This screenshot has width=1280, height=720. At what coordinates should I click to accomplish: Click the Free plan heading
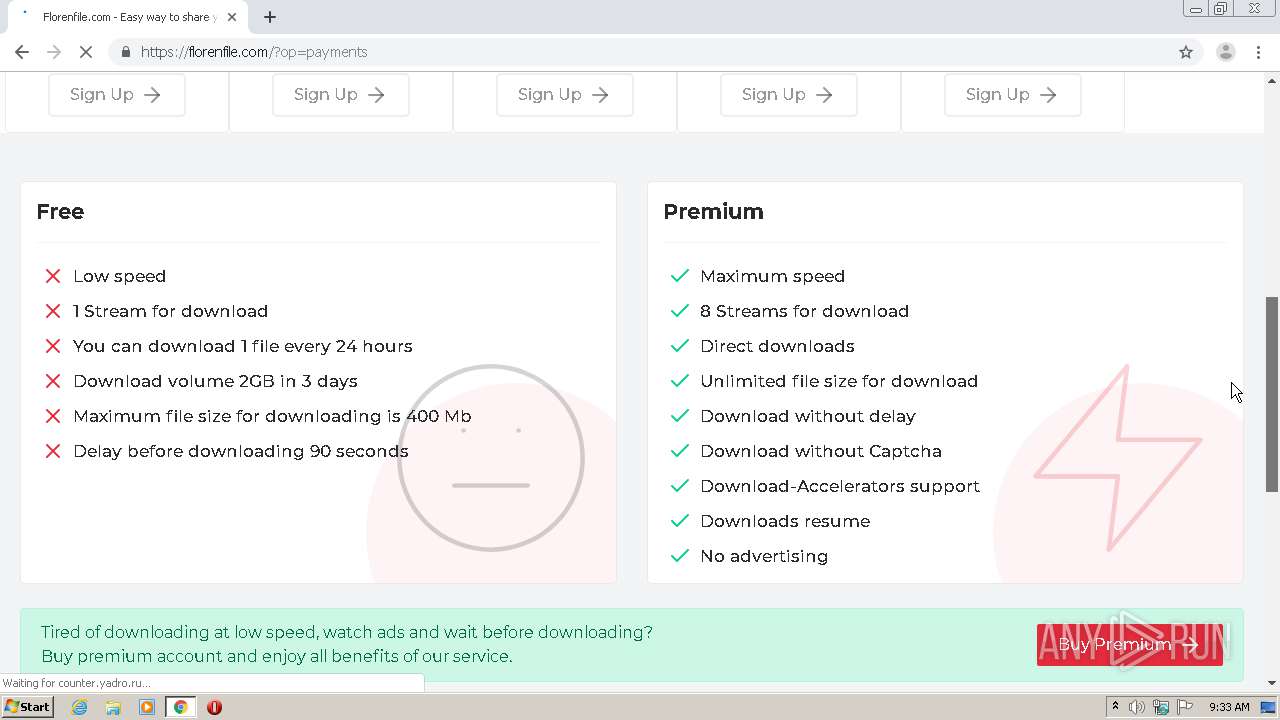60,211
